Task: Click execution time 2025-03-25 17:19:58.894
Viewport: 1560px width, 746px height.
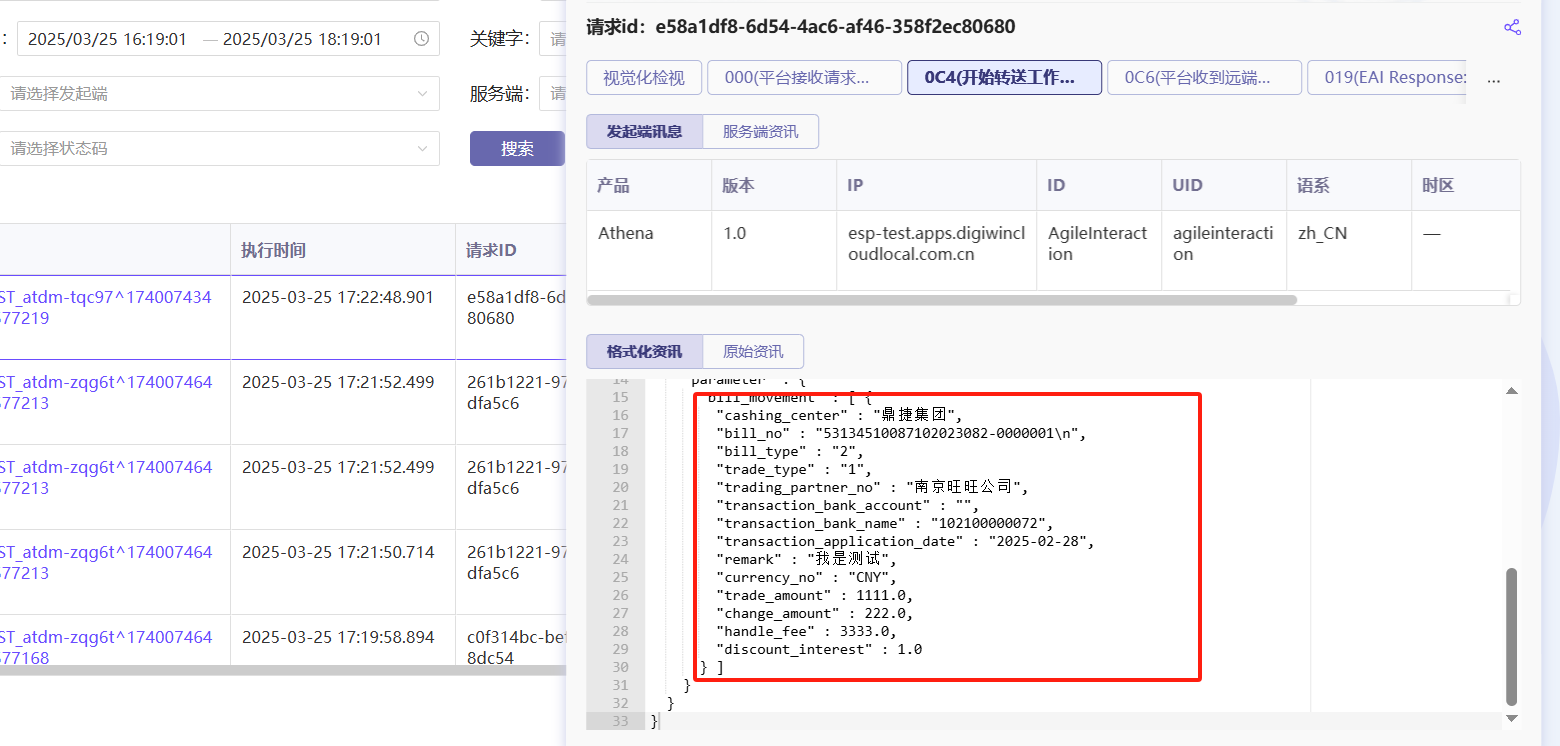Action: coord(338,638)
